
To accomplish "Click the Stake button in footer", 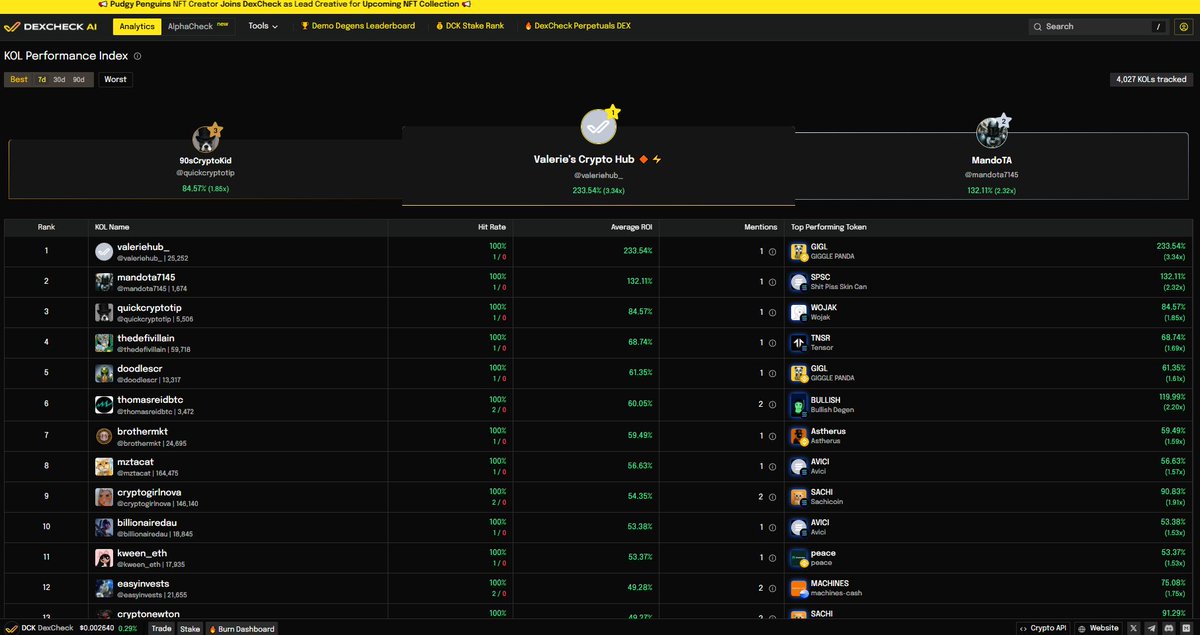I will (x=190, y=628).
